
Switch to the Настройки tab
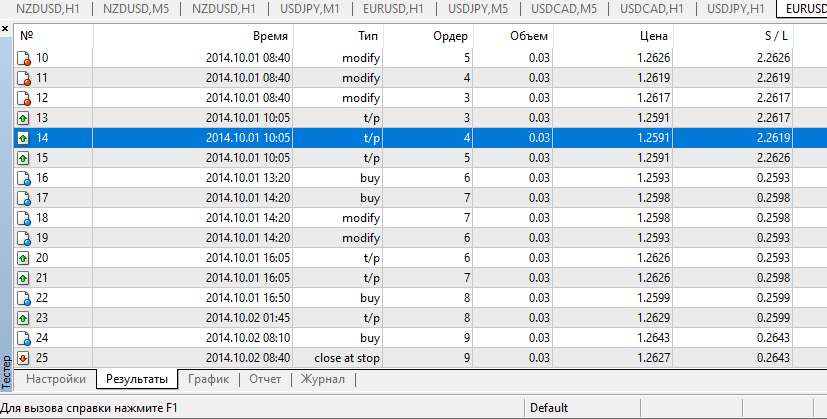point(56,379)
